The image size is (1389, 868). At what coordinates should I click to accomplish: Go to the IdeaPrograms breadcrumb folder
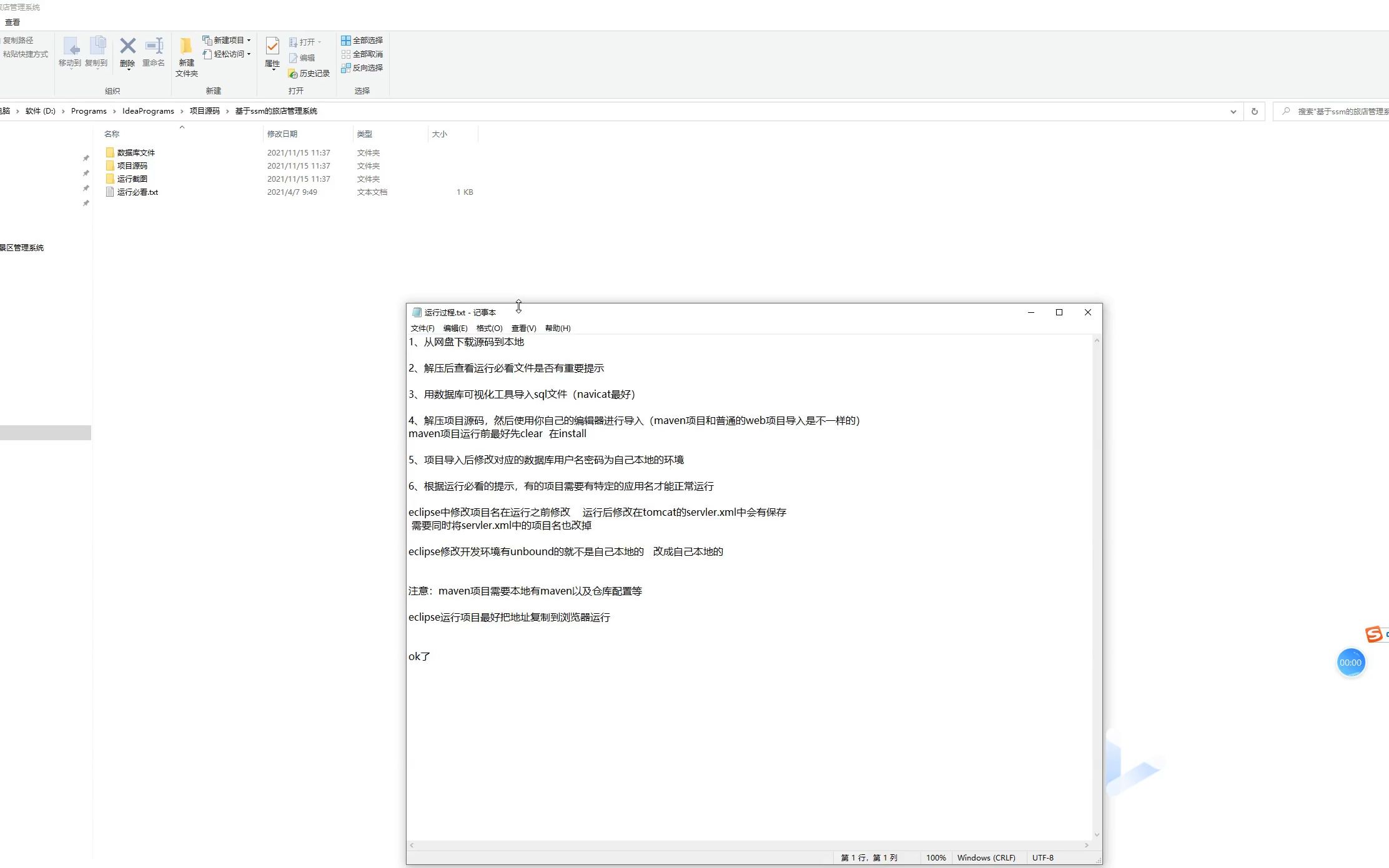coord(148,111)
